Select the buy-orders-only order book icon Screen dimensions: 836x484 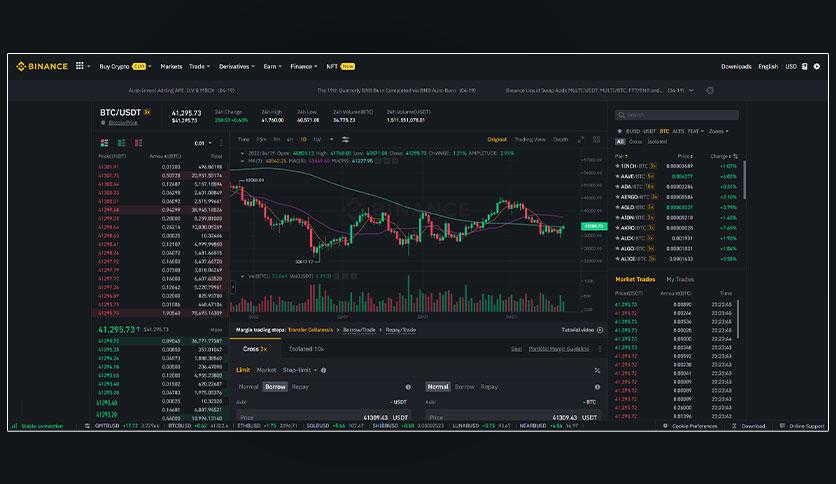click(x=122, y=143)
